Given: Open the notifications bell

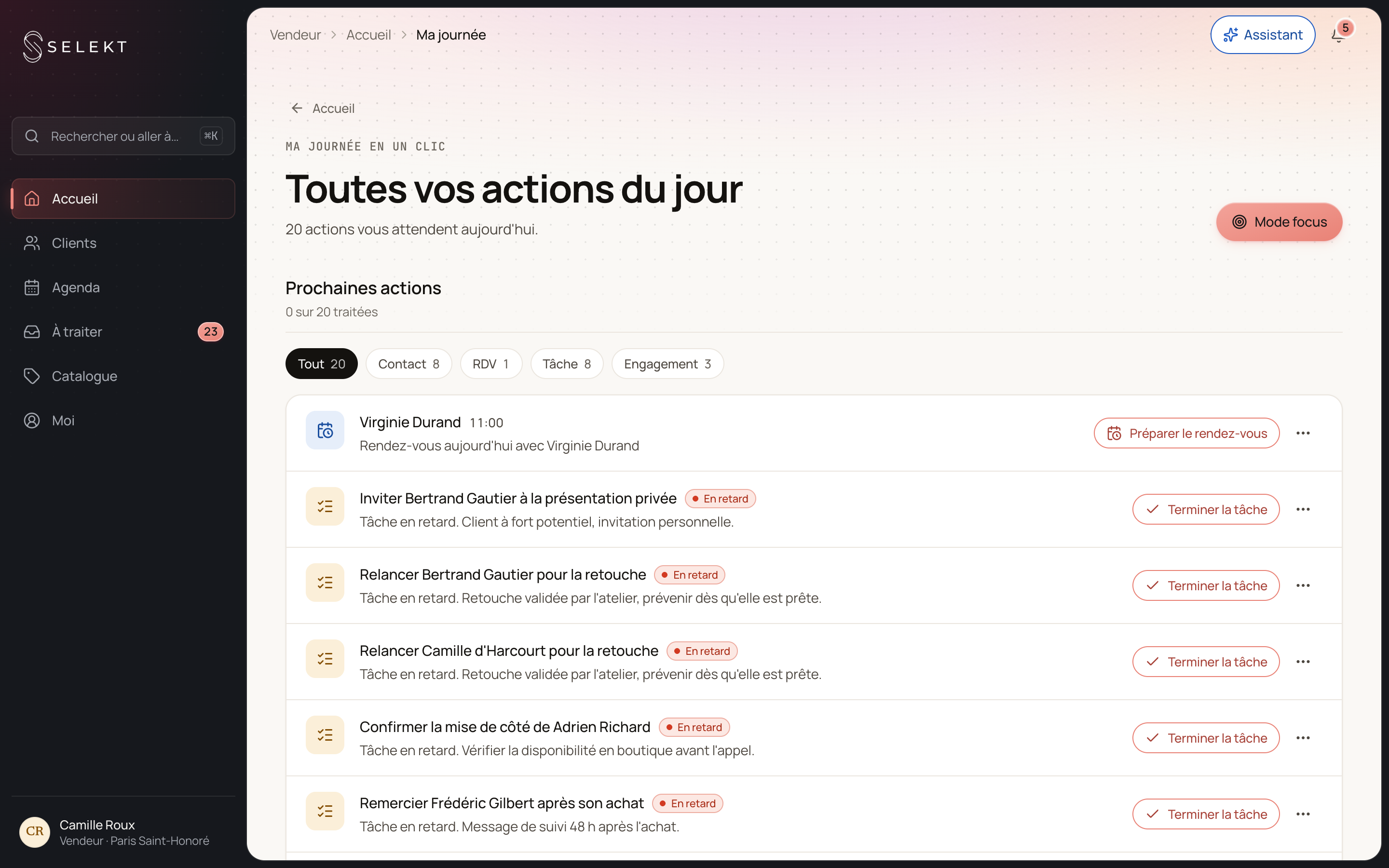Looking at the screenshot, I should (1338, 35).
